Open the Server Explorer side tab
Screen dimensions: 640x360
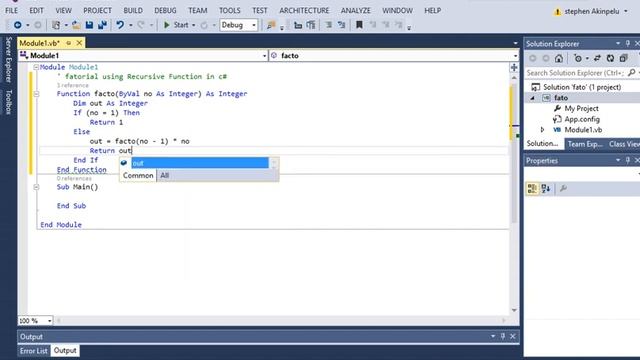tap(9, 59)
